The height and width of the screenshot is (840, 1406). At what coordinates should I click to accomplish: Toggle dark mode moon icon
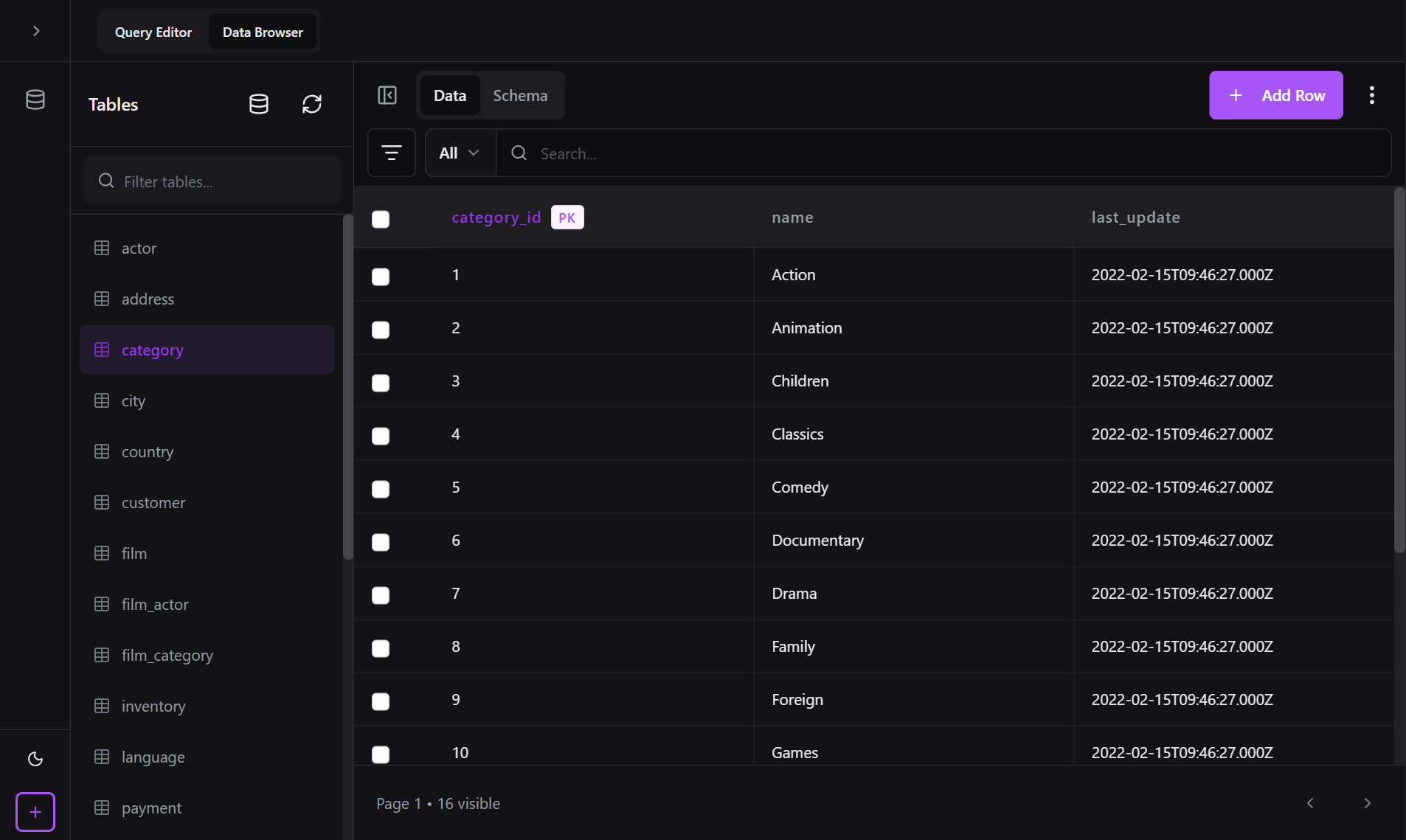tap(35, 759)
